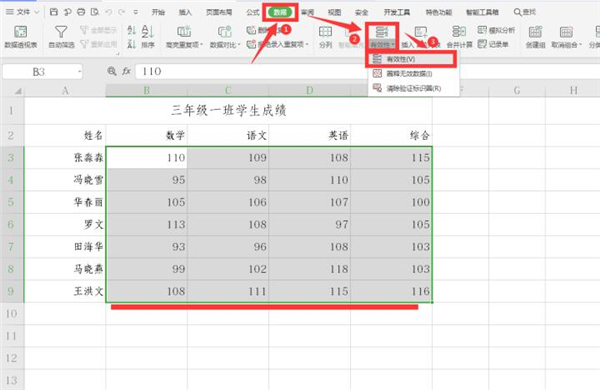Click cell with value 118 in 马晓淼 row

pos(310,269)
